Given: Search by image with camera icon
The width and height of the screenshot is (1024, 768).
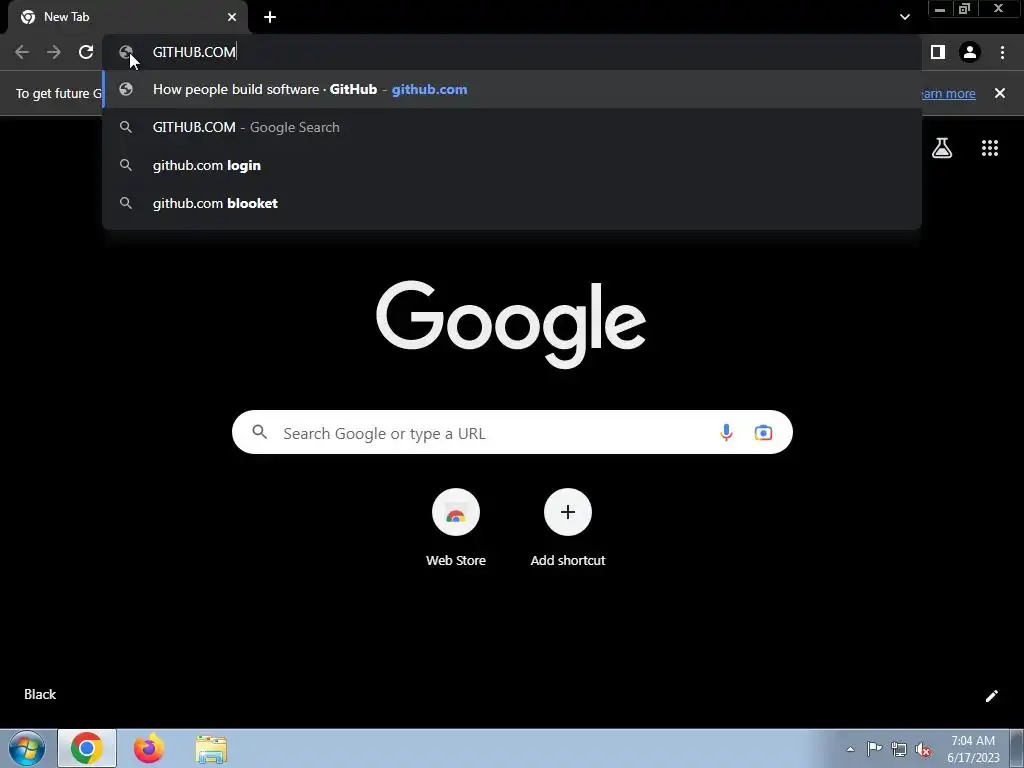Looking at the screenshot, I should coord(763,432).
